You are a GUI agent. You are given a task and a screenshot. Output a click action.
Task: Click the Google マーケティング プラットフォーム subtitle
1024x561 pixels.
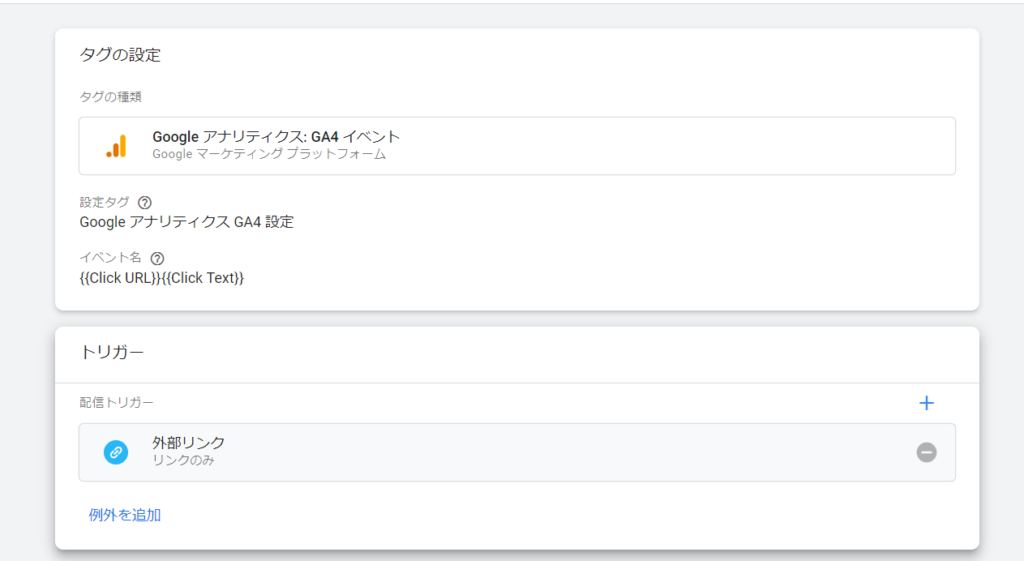click(269, 155)
